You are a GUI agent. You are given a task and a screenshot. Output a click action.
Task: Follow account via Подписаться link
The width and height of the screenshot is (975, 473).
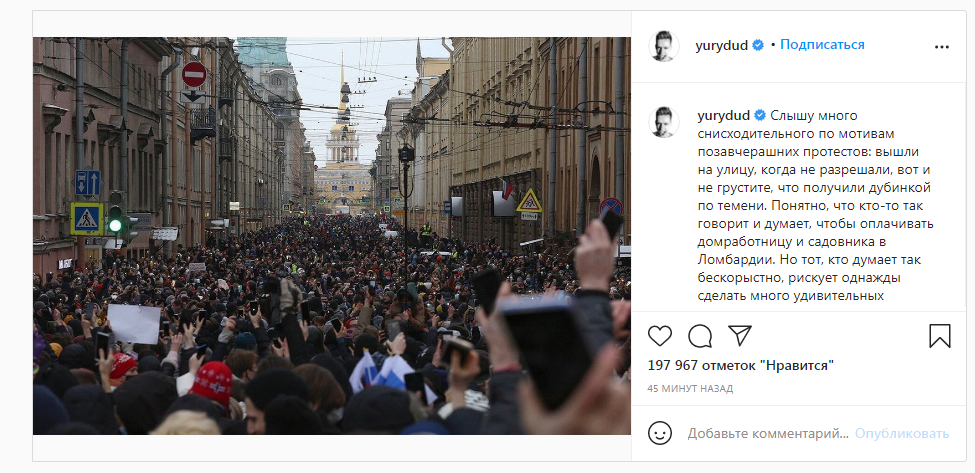[822, 45]
